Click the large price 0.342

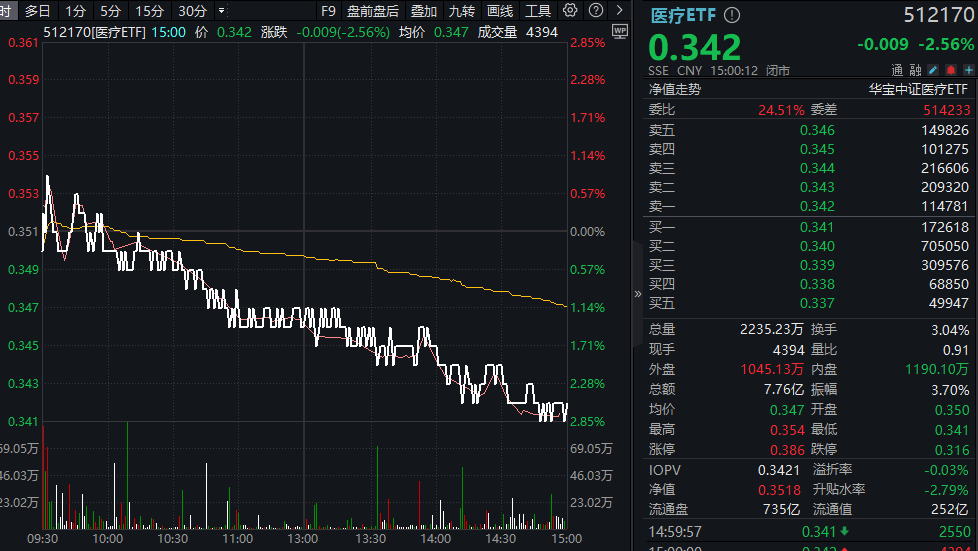pyautogui.click(x=695, y=47)
